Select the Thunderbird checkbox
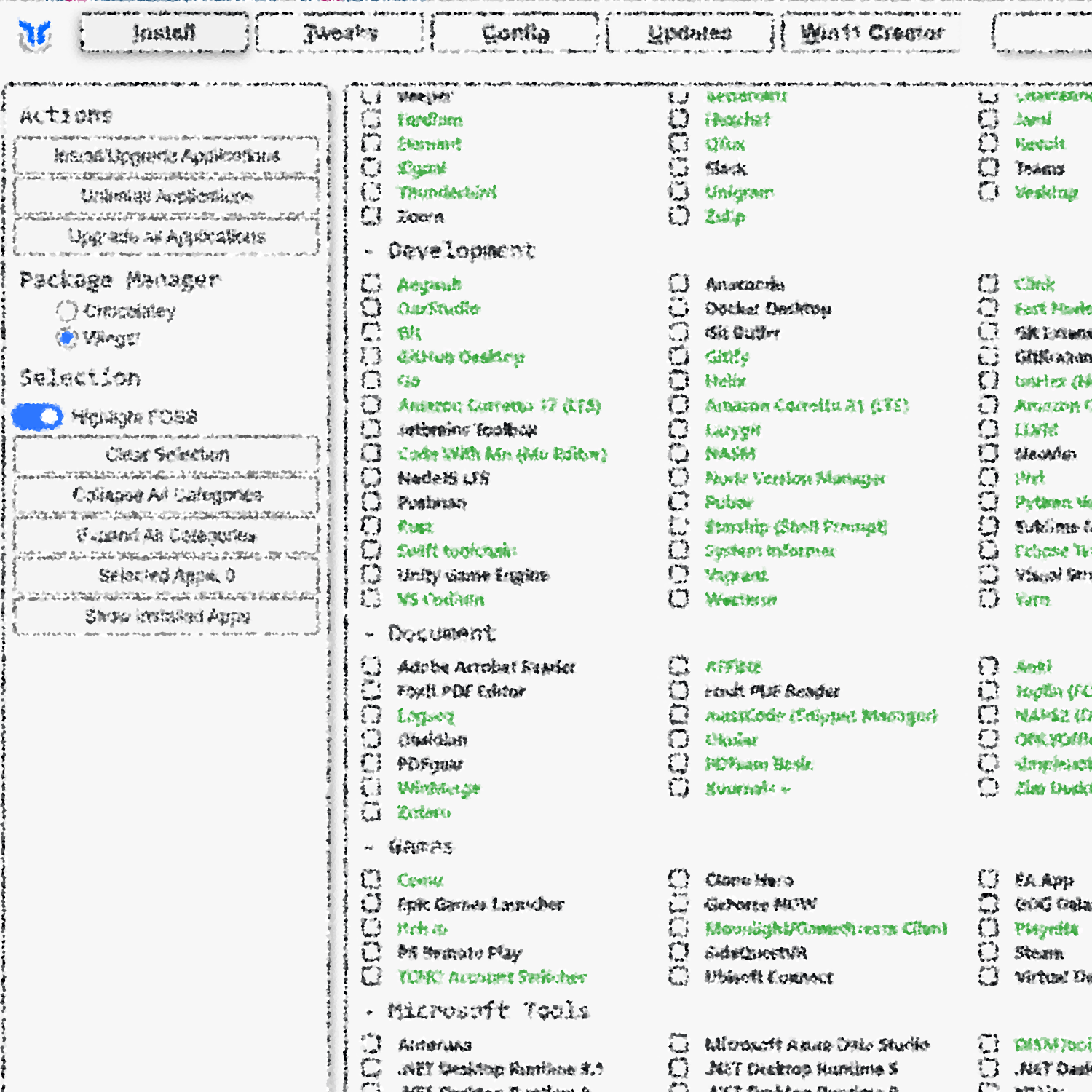 click(371, 192)
